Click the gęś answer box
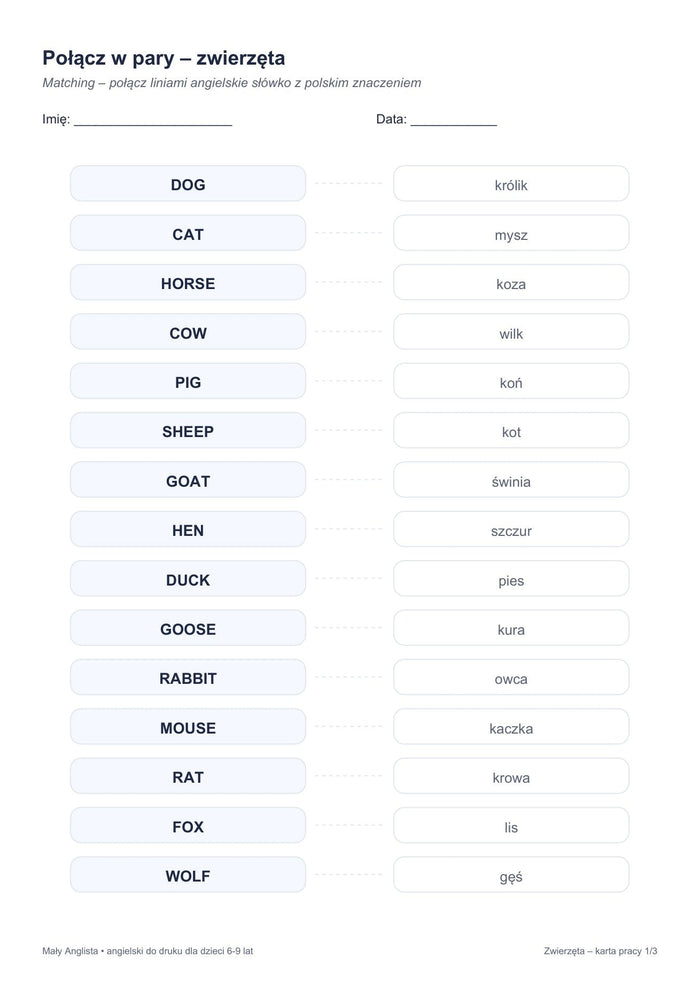The height and width of the screenshot is (990, 700). tap(511, 875)
